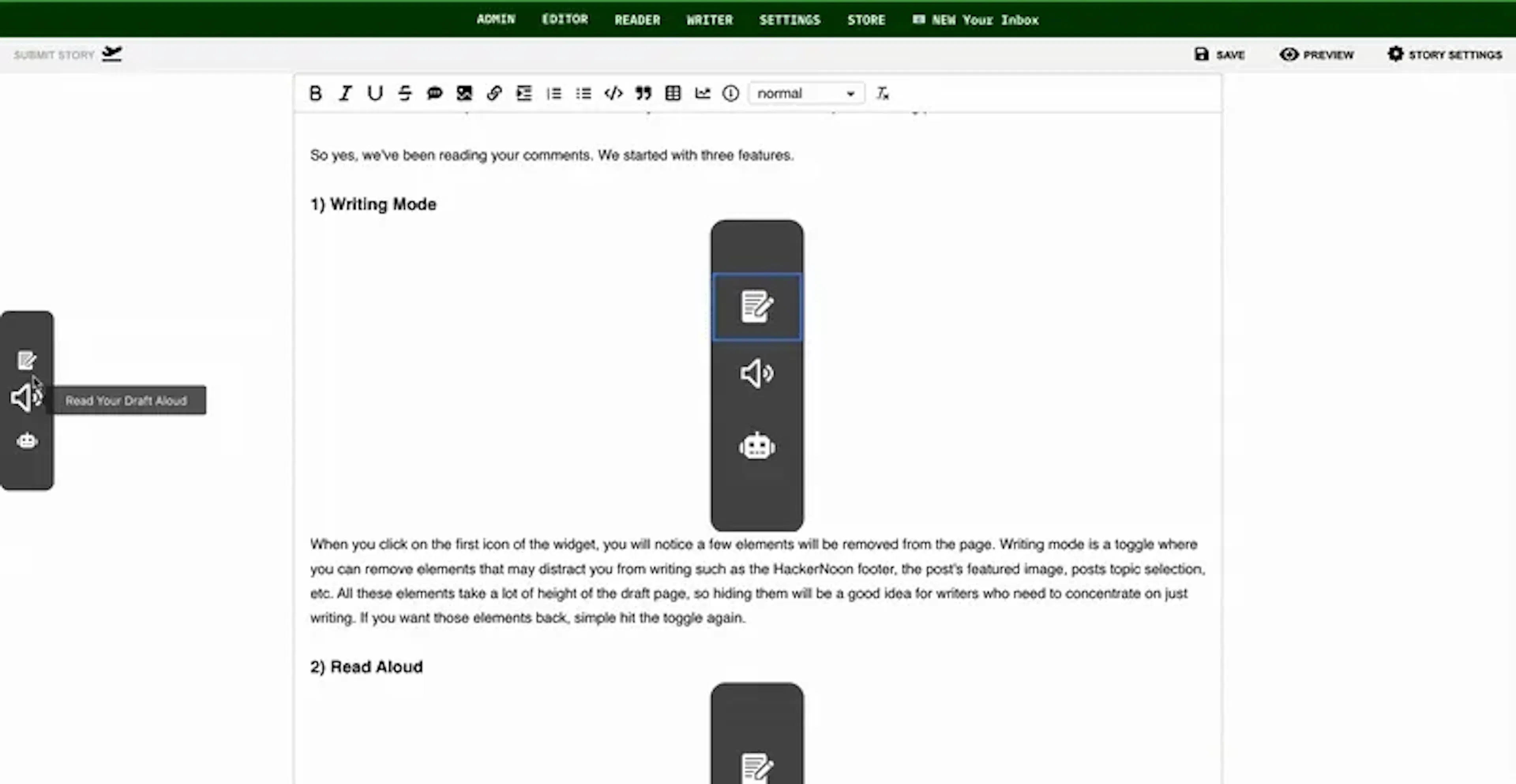Insert a comment with the speech bubble icon

coord(434,93)
